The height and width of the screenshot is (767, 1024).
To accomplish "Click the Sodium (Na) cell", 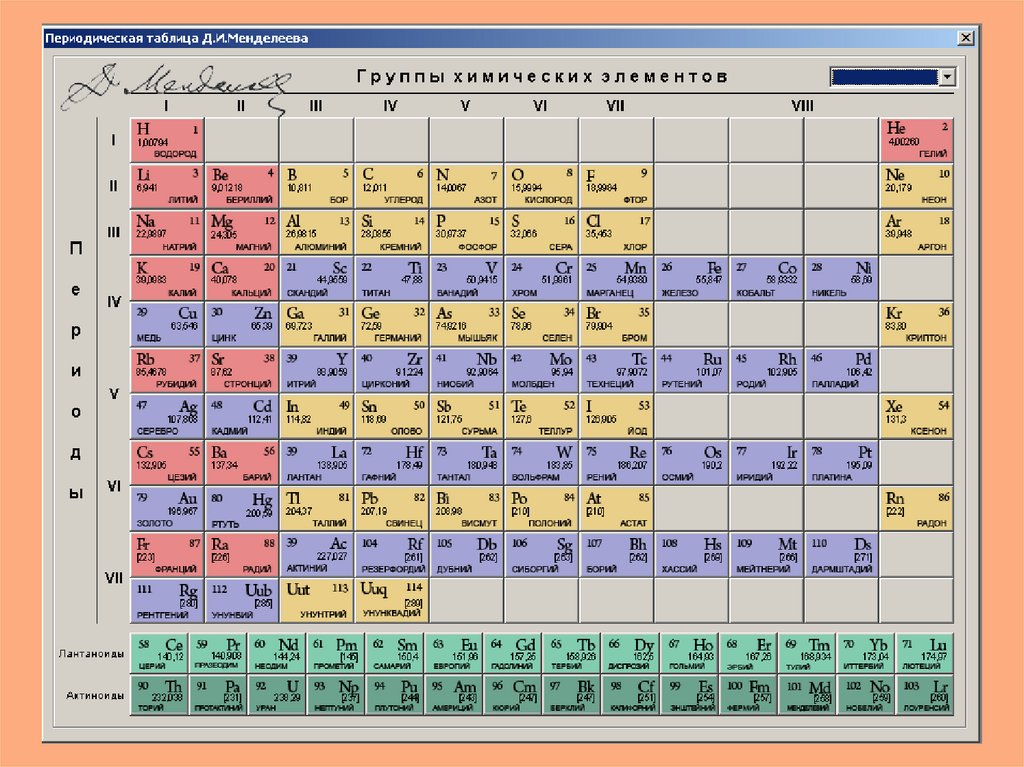I will point(167,233).
